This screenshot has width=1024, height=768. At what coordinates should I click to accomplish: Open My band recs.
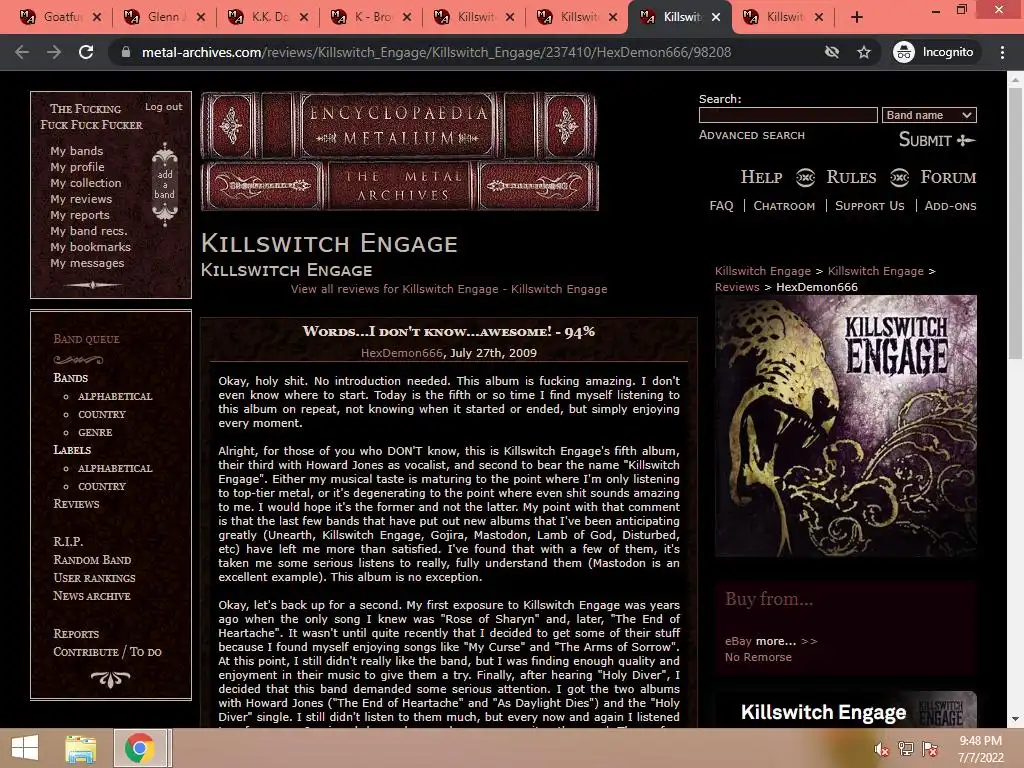click(89, 231)
